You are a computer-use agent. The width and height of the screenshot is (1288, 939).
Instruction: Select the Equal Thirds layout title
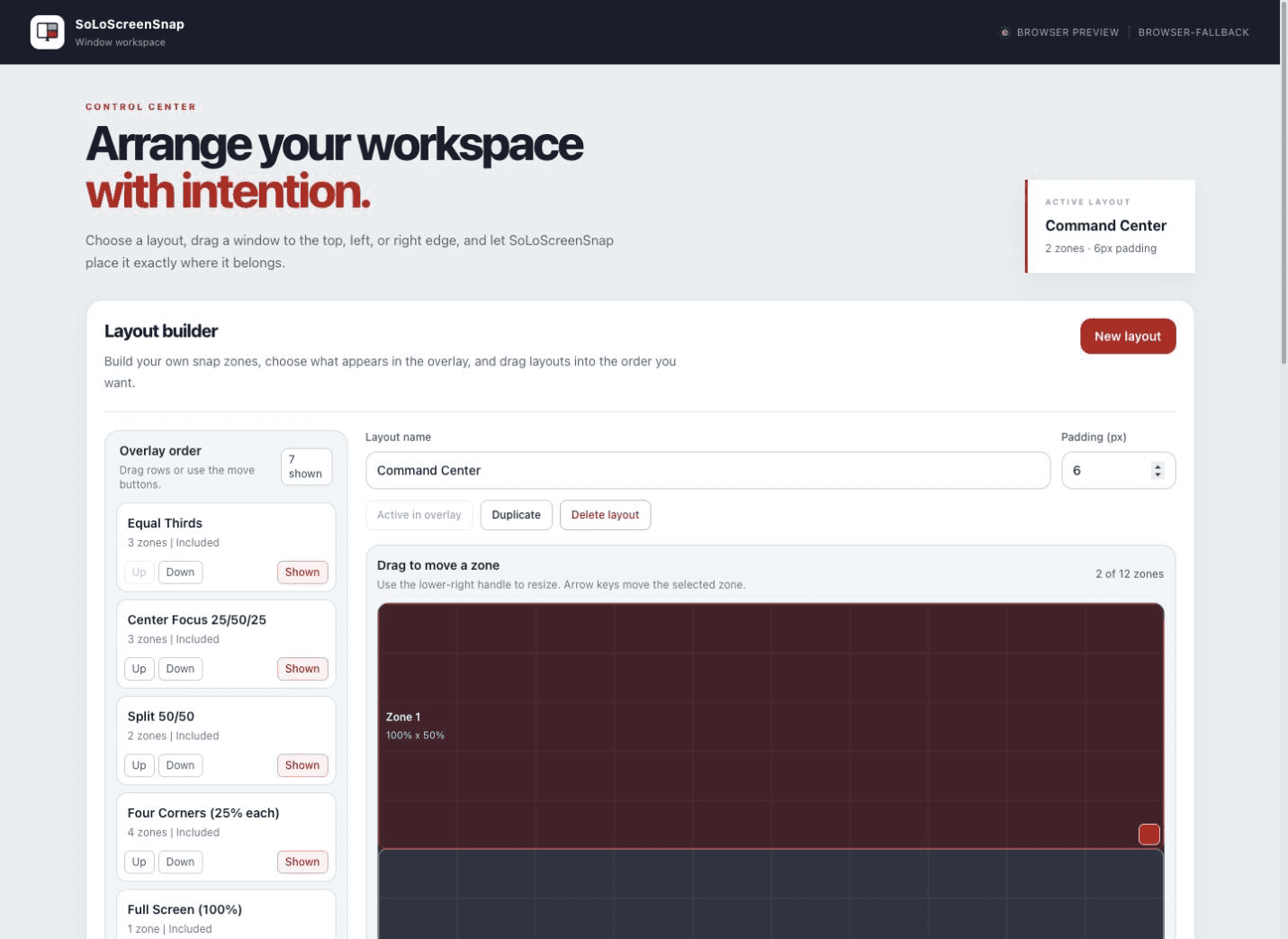pos(165,523)
